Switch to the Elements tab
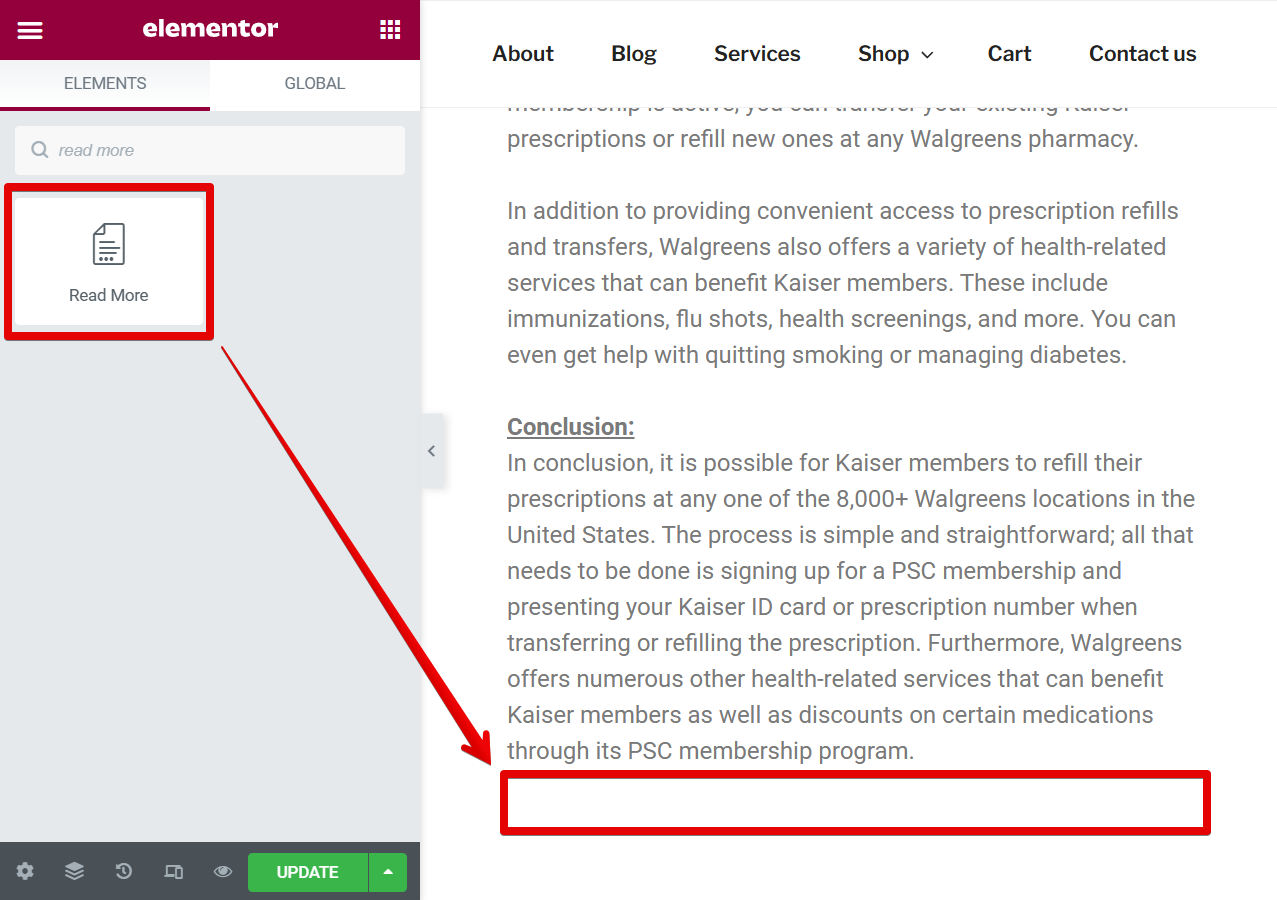1277x900 pixels. point(105,84)
